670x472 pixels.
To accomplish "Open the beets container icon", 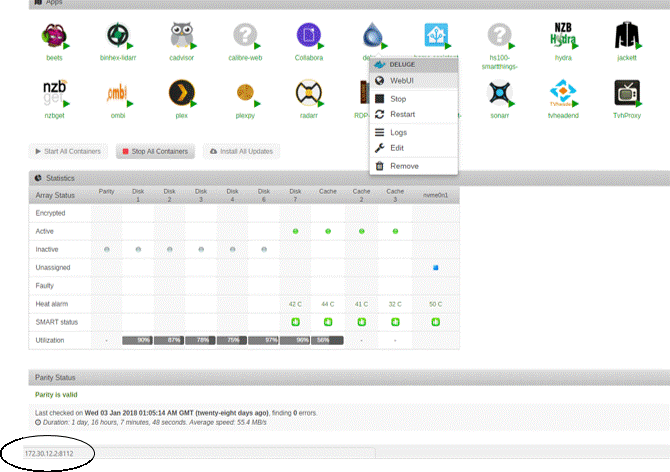I will (54, 35).
